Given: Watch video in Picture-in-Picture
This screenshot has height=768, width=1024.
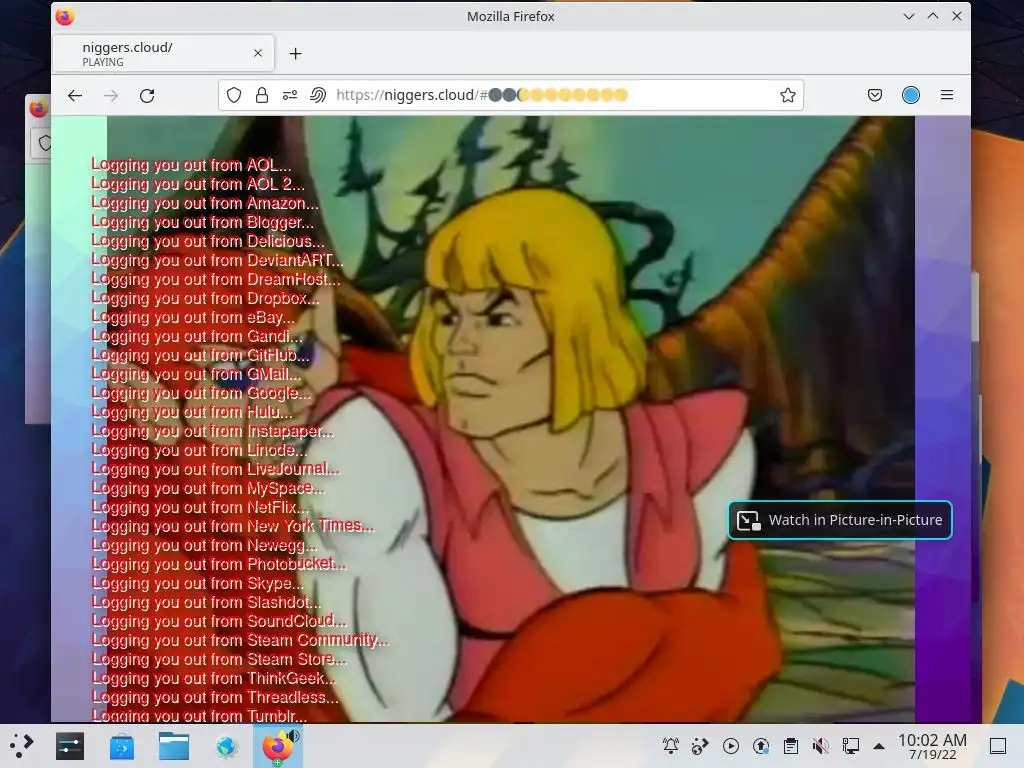Looking at the screenshot, I should [840, 520].
